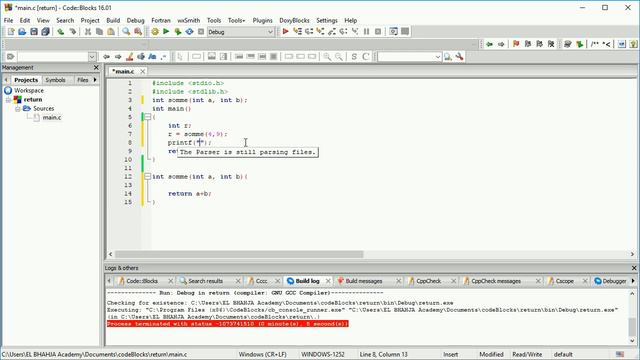Image resolution: width=640 pixels, height=360 pixels.
Task: Click the Debugging windows icon
Action: pyautogui.click(x=393, y=32)
